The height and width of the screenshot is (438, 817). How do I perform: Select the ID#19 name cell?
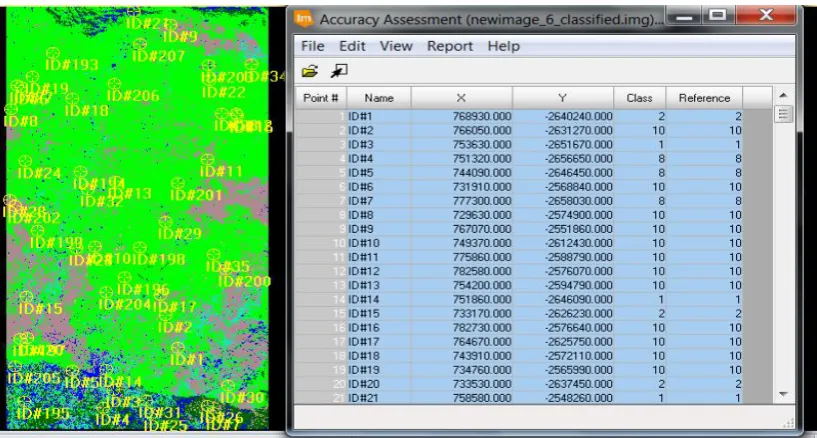pyautogui.click(x=379, y=369)
